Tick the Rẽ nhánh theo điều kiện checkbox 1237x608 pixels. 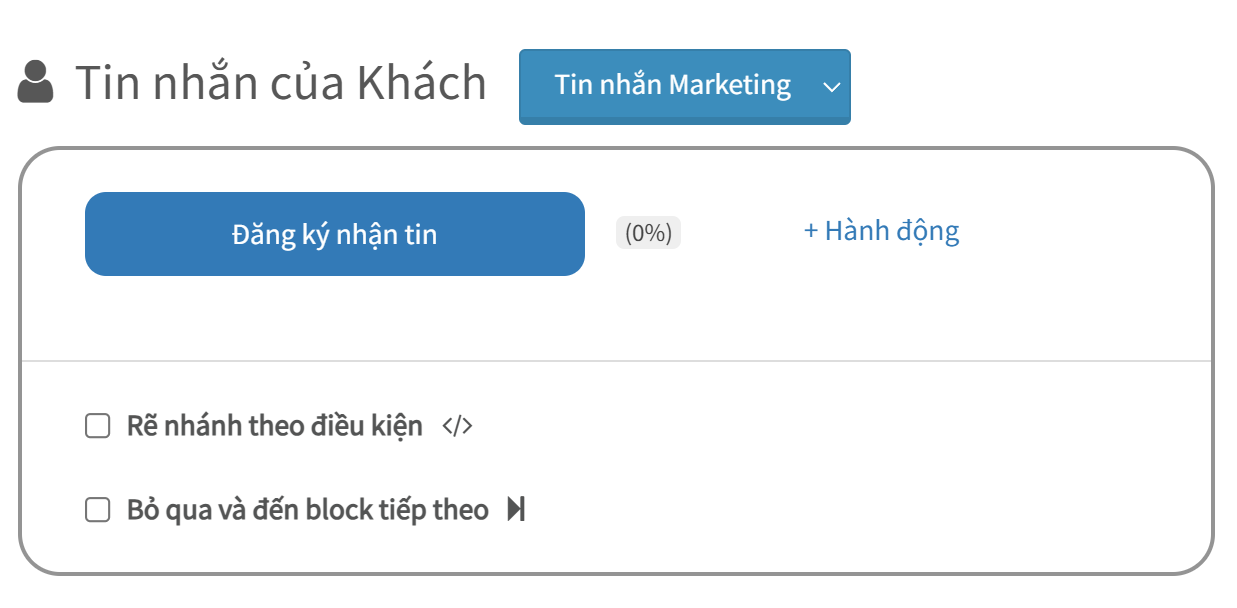coord(97,427)
